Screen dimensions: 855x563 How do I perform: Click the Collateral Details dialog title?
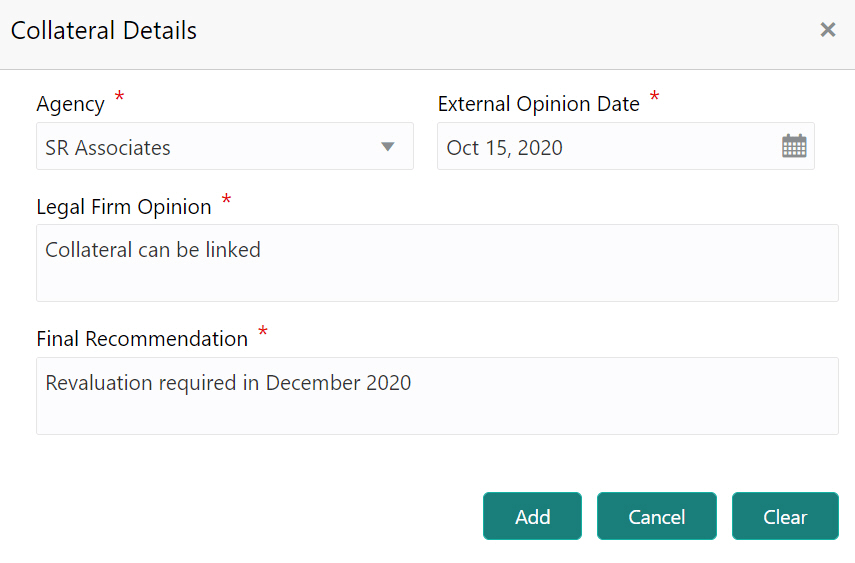(x=104, y=31)
